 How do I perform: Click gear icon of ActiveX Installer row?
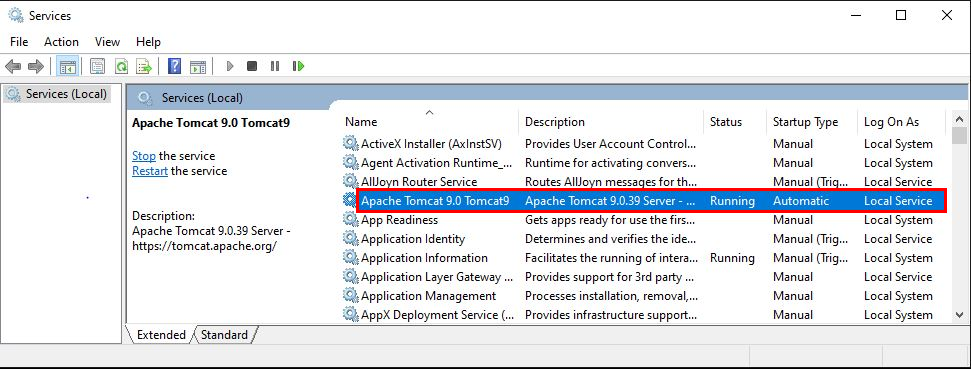pos(351,144)
